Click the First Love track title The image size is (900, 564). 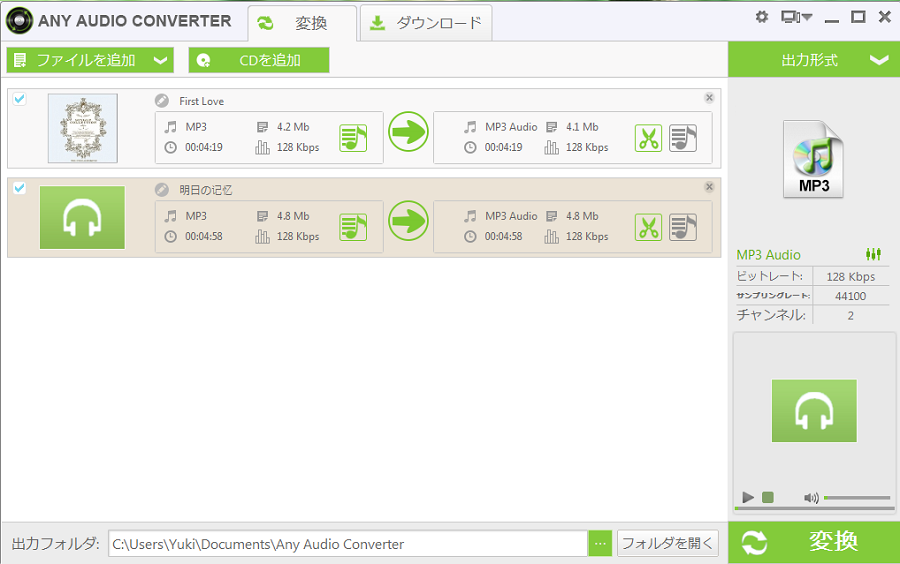(x=201, y=101)
